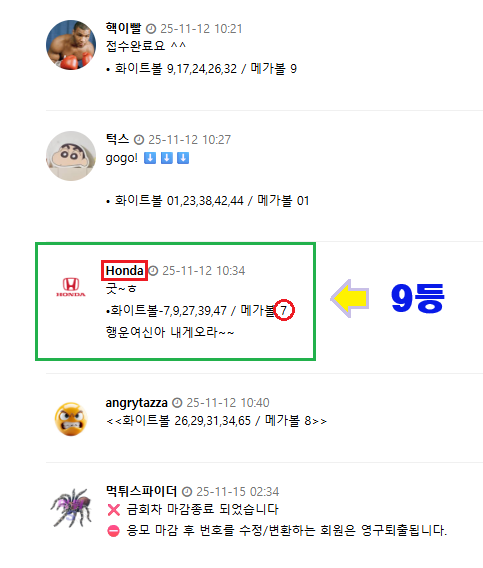Viewport: 483px width, 568px height.
Task: Click the first blue down-arrow emoji after gogo!
Action: [x=150, y=158]
